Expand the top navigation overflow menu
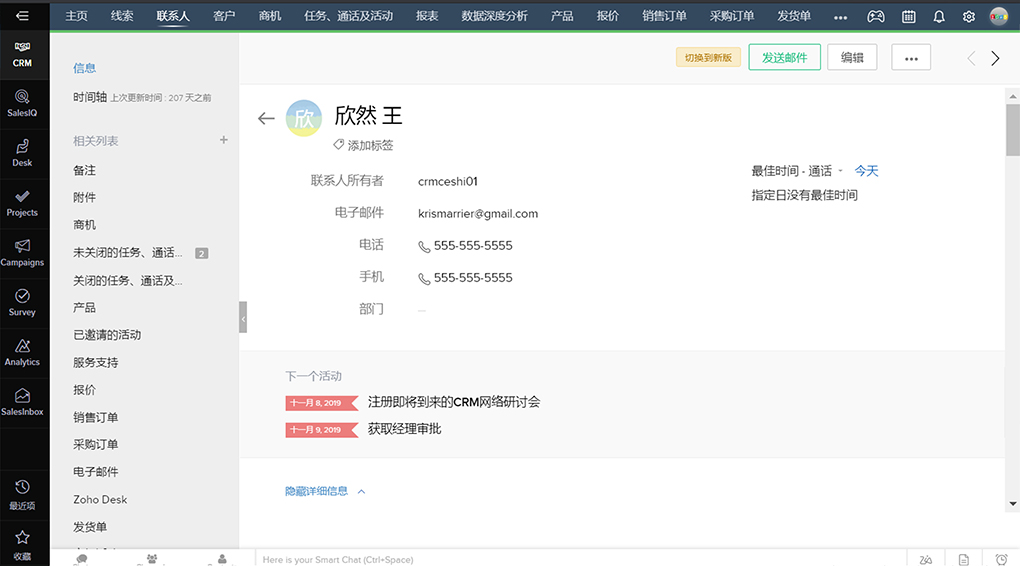 tap(840, 17)
